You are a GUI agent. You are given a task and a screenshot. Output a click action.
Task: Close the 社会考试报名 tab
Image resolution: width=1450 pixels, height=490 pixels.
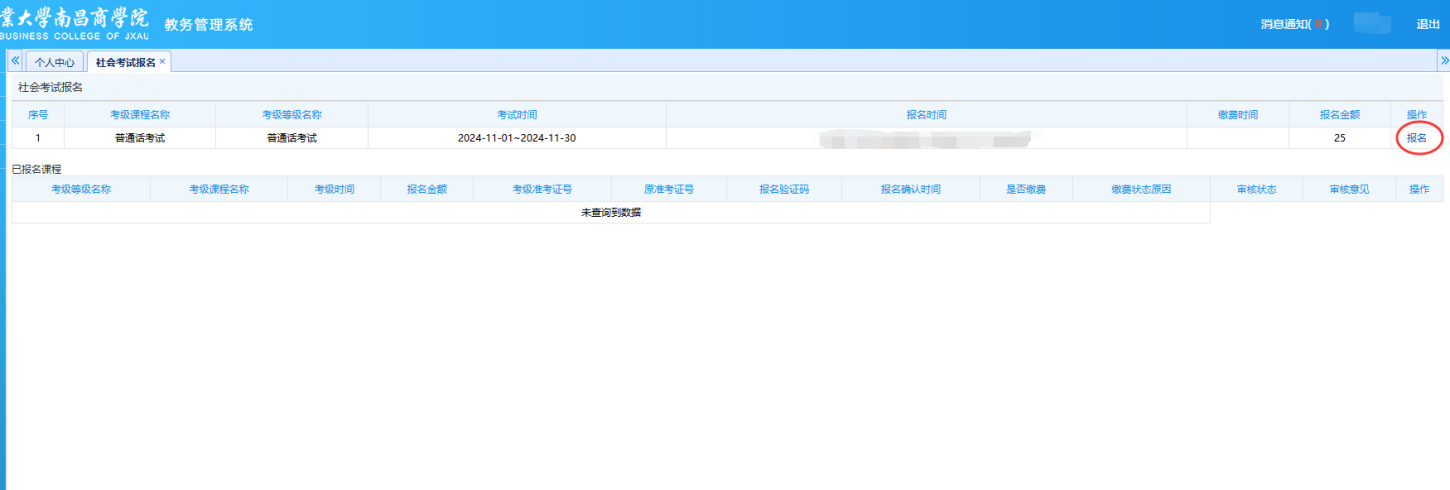pos(162,61)
